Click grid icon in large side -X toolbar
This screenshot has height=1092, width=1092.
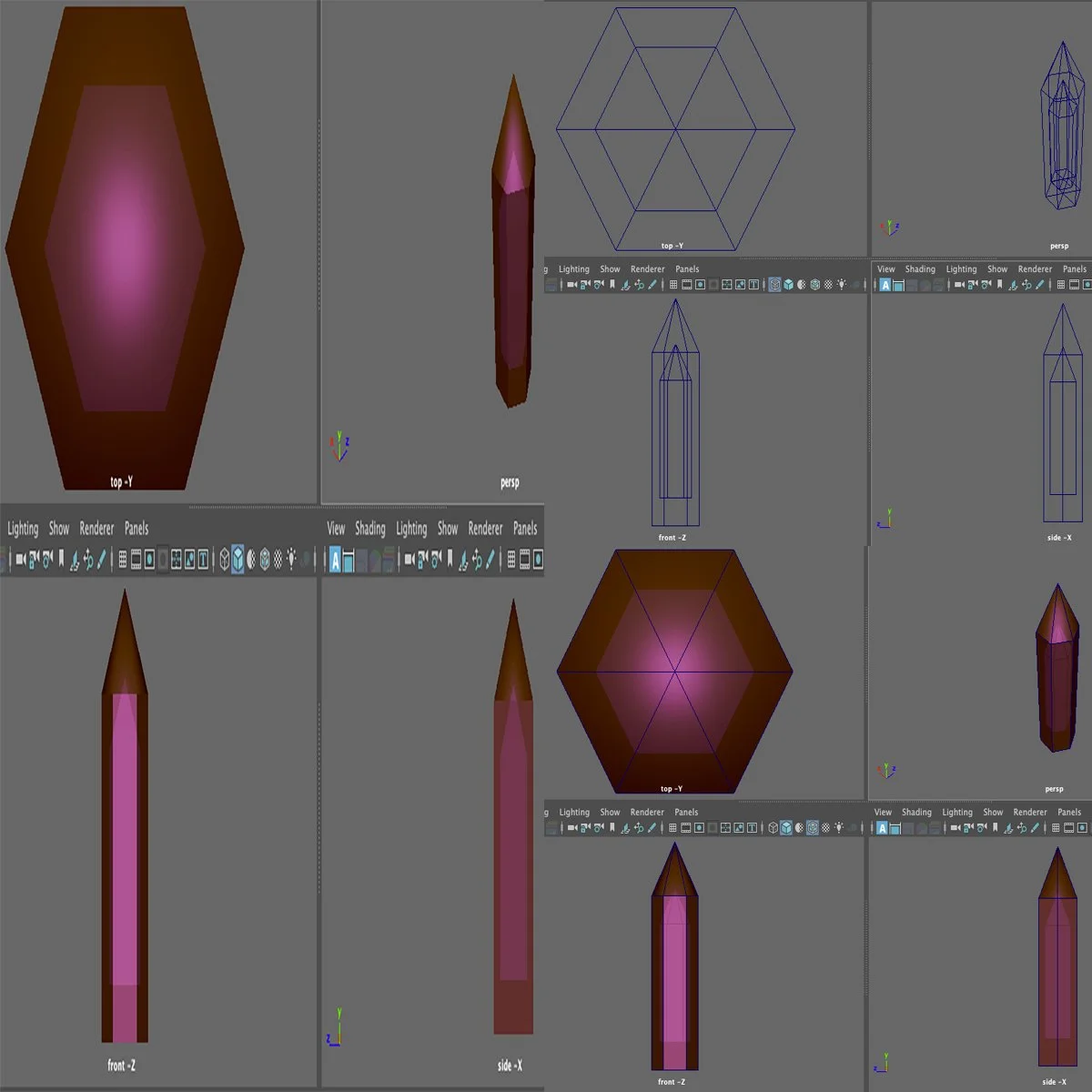511,560
